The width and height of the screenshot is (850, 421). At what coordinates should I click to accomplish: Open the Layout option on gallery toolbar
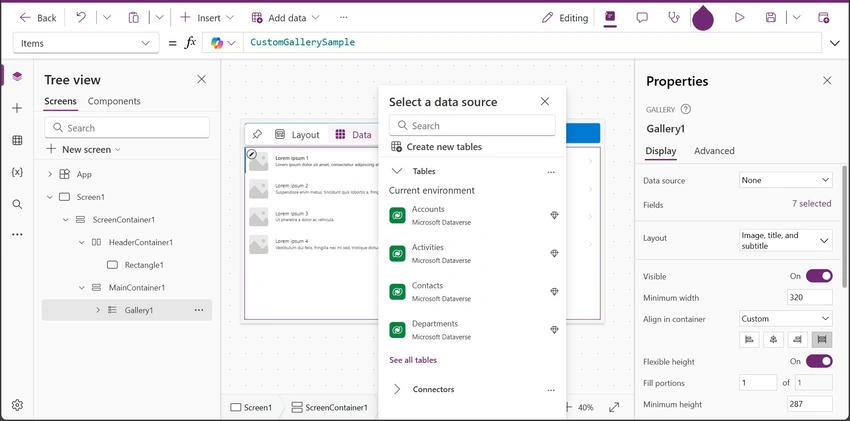[298, 135]
